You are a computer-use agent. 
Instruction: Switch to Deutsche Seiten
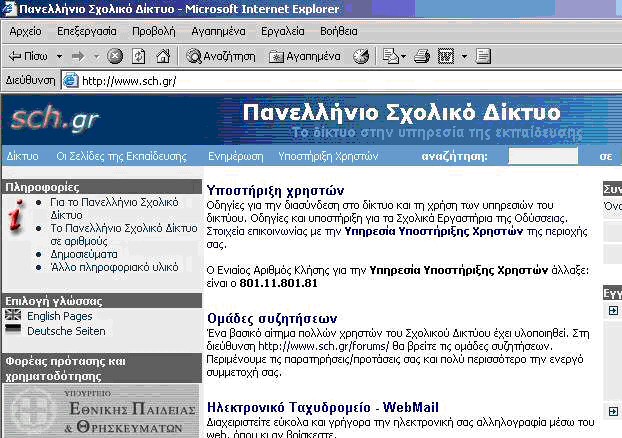point(66,331)
